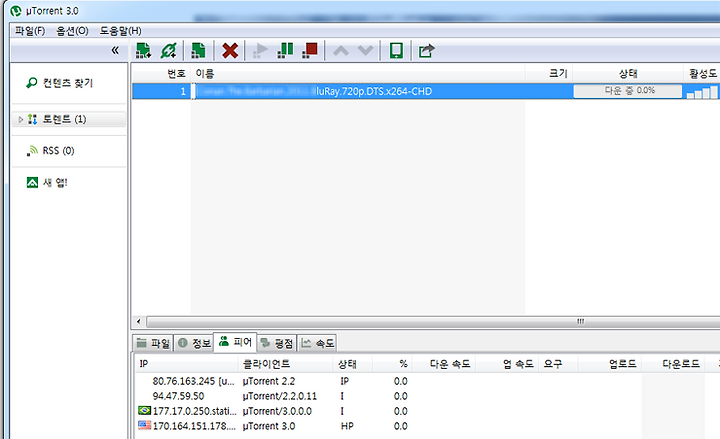Click the Stop torrent red square icon
The image size is (720, 439).
(310, 51)
